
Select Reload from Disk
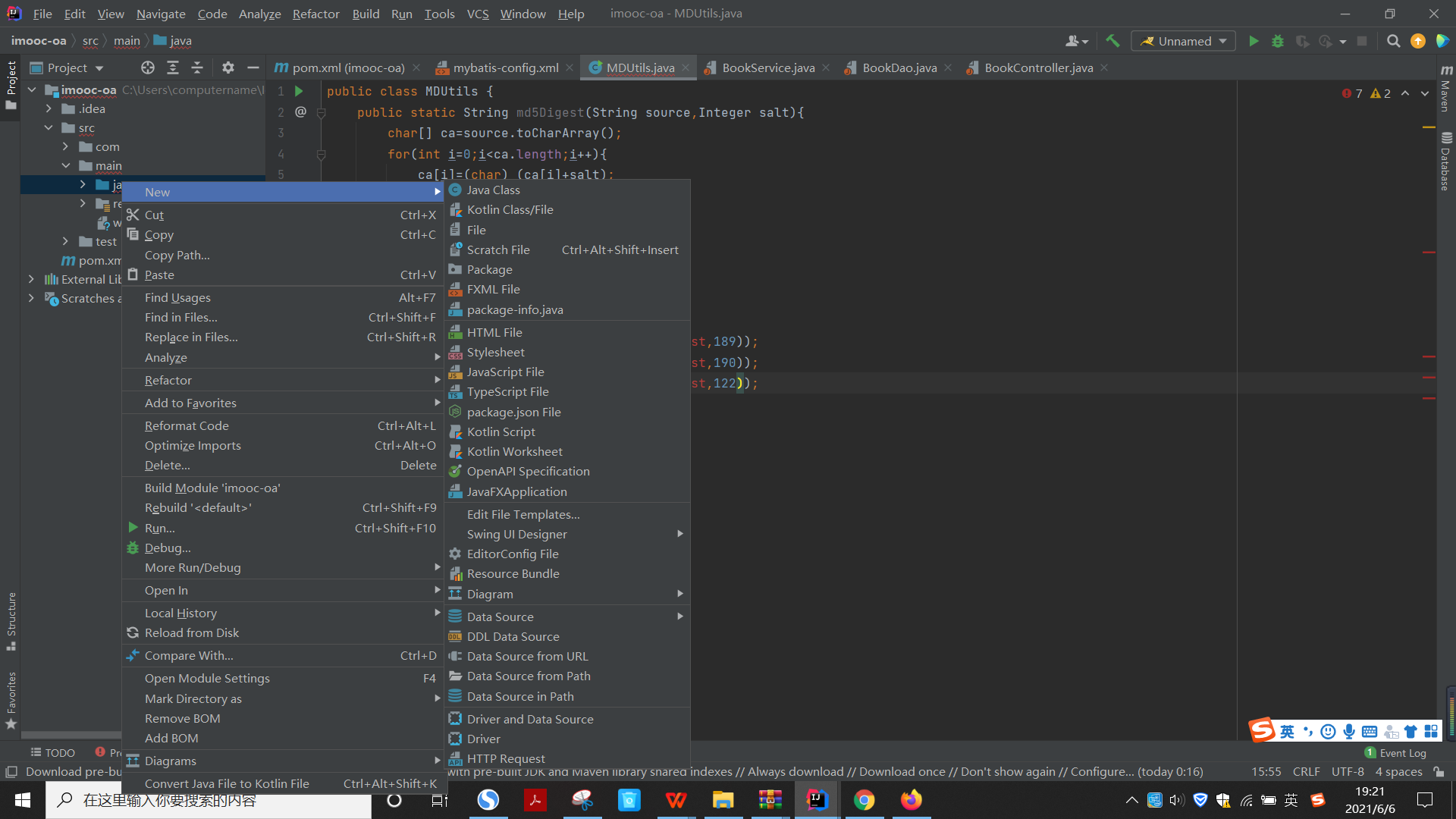point(282,632)
